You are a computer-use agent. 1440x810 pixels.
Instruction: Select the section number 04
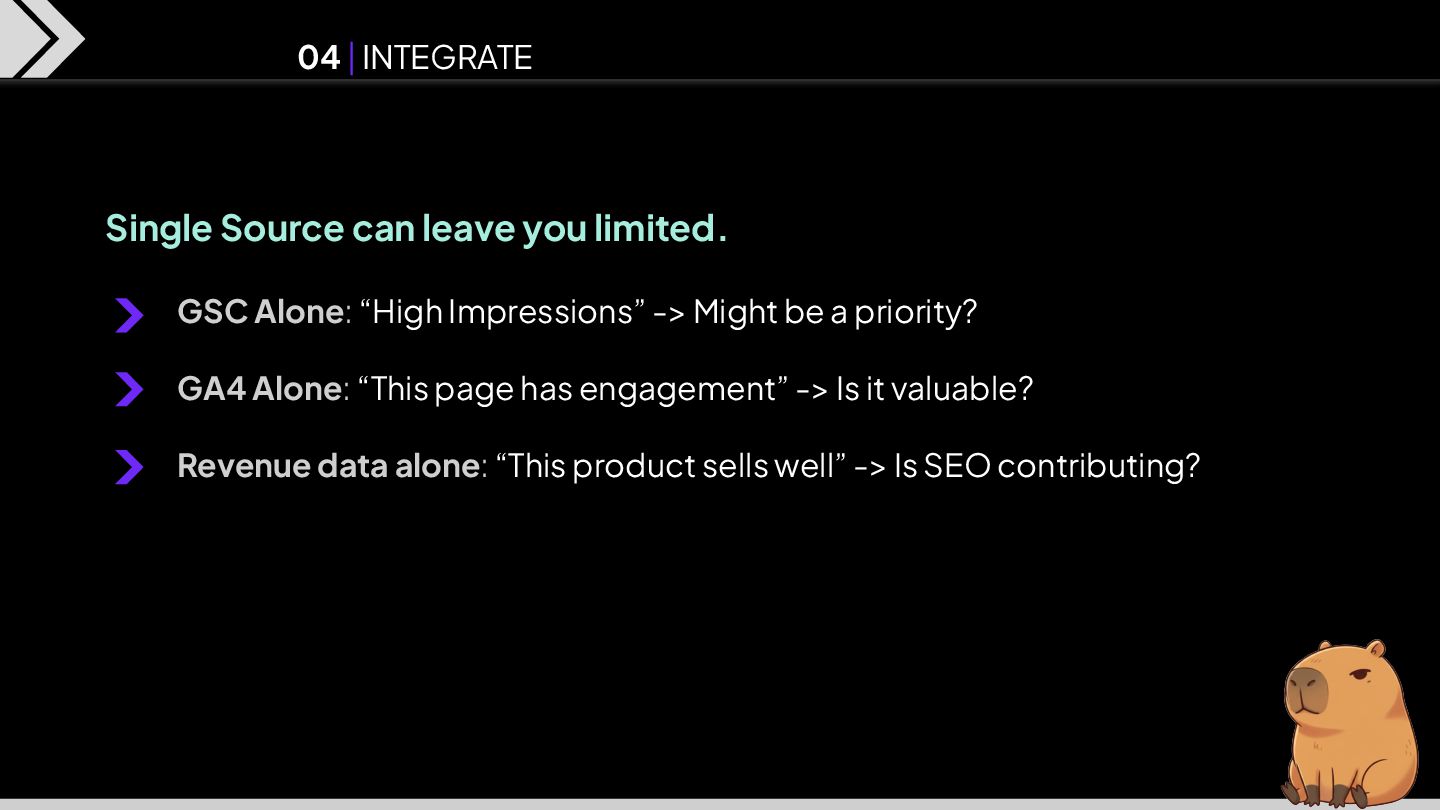pyautogui.click(x=319, y=58)
